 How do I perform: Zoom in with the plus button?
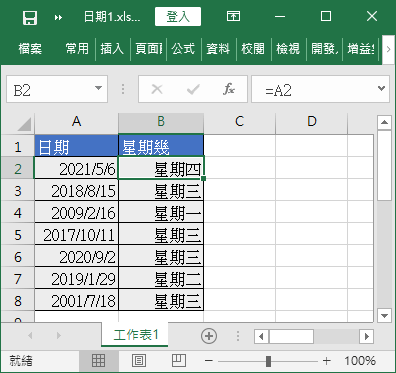point(327,361)
